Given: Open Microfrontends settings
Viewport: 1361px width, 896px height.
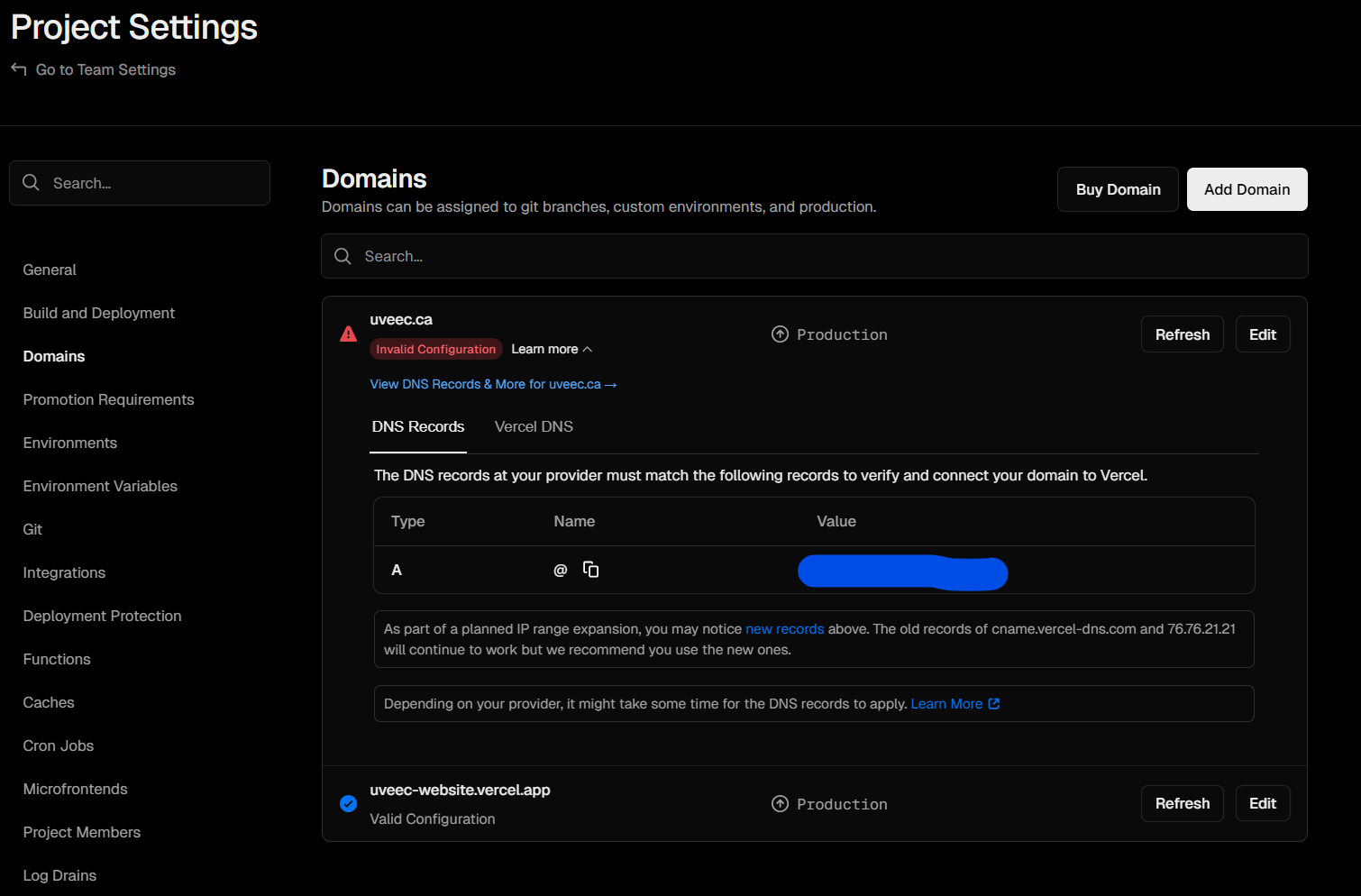Looking at the screenshot, I should tap(76, 790).
